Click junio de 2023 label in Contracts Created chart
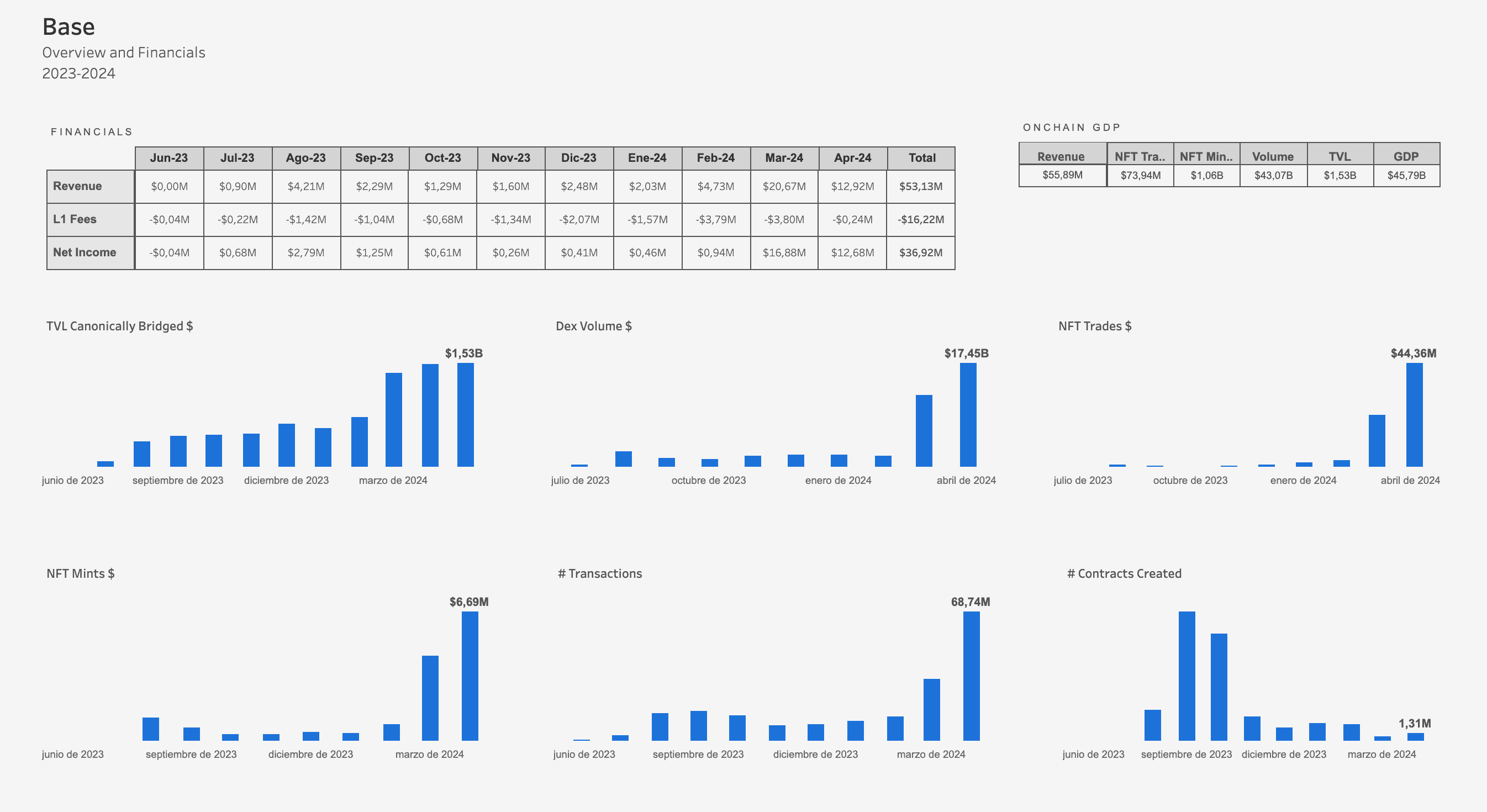The height and width of the screenshot is (812, 1487). [x=1093, y=755]
